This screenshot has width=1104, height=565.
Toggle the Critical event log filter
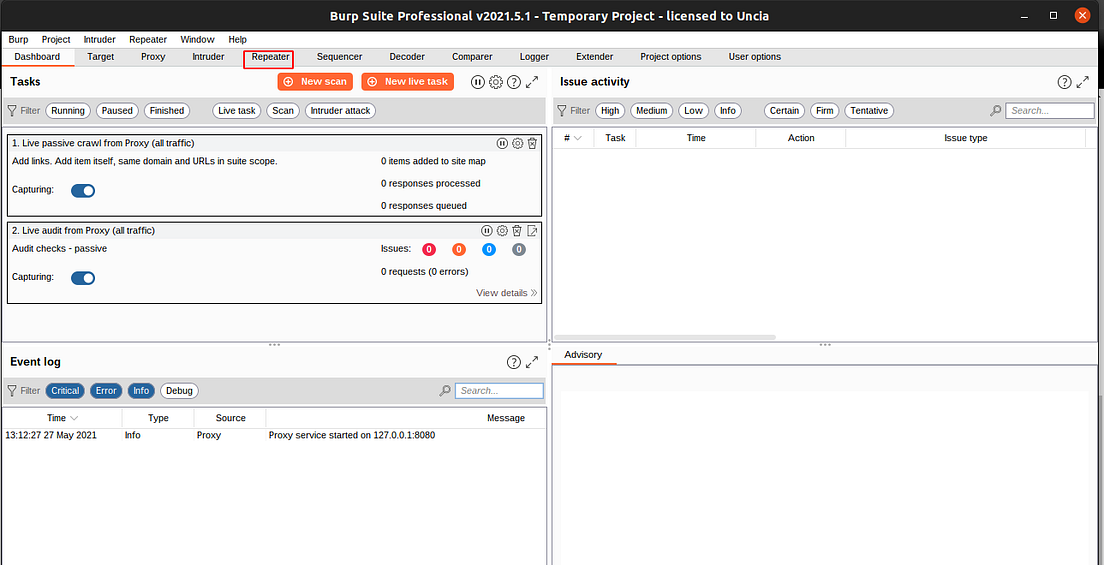tap(65, 390)
